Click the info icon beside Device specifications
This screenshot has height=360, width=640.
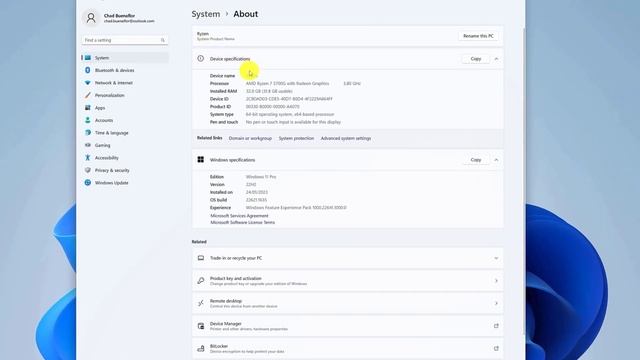(x=200, y=59)
